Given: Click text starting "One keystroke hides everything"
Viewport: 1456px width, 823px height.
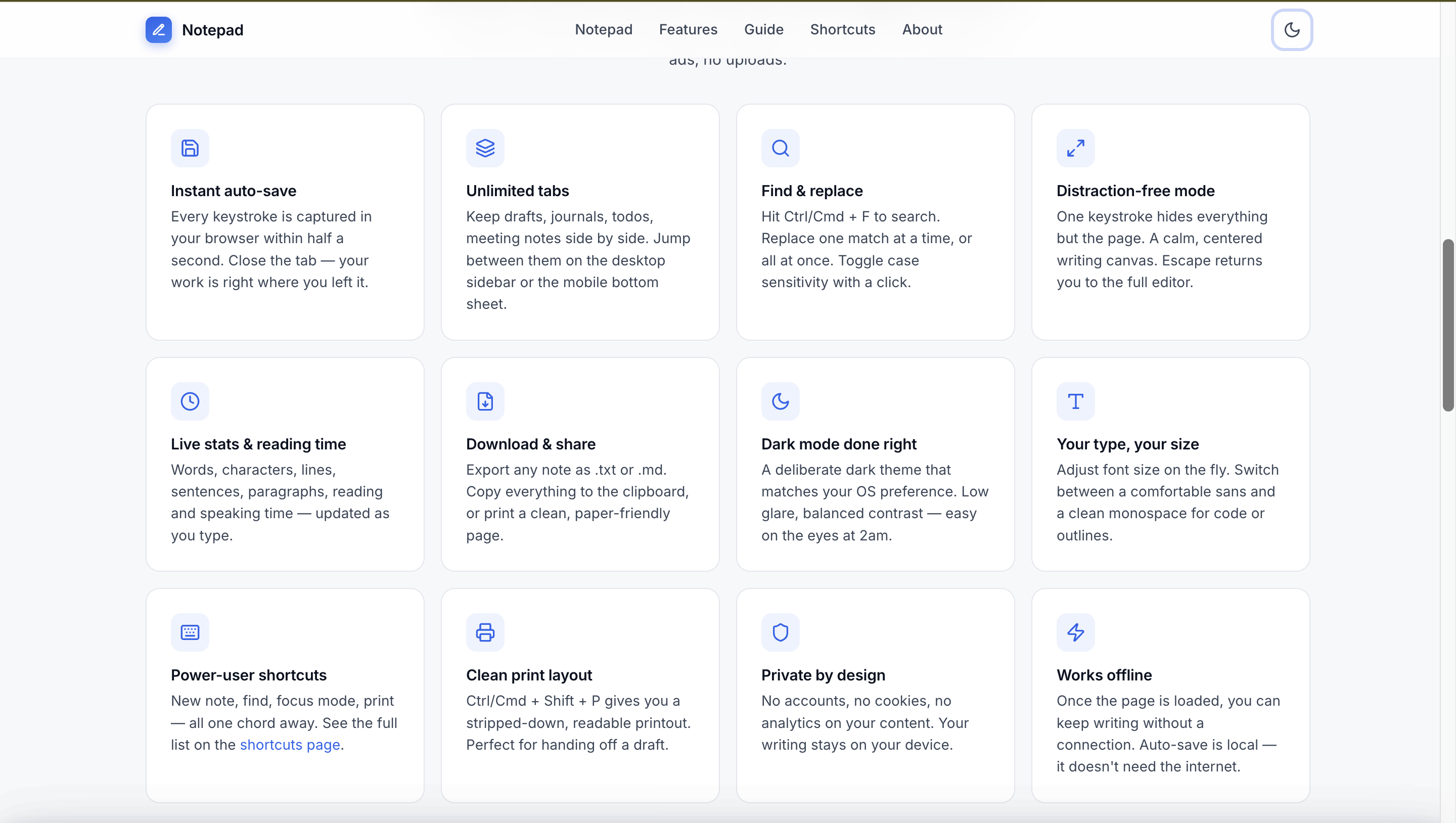Looking at the screenshot, I should pyautogui.click(x=1162, y=249).
